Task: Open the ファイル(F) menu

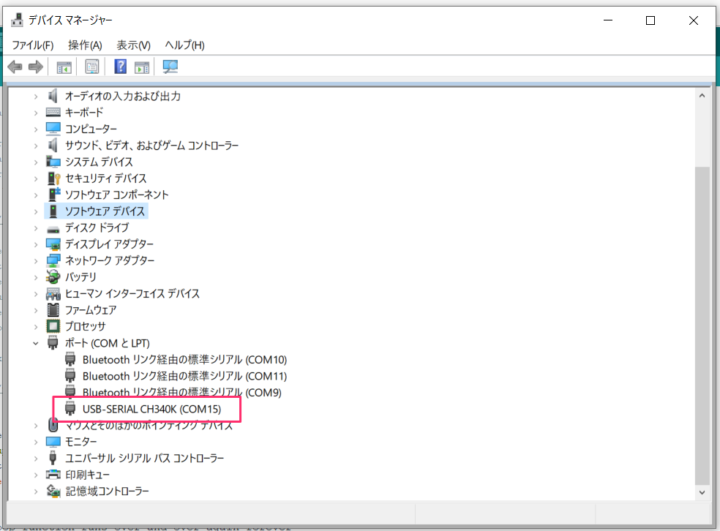Action: click(x=32, y=45)
